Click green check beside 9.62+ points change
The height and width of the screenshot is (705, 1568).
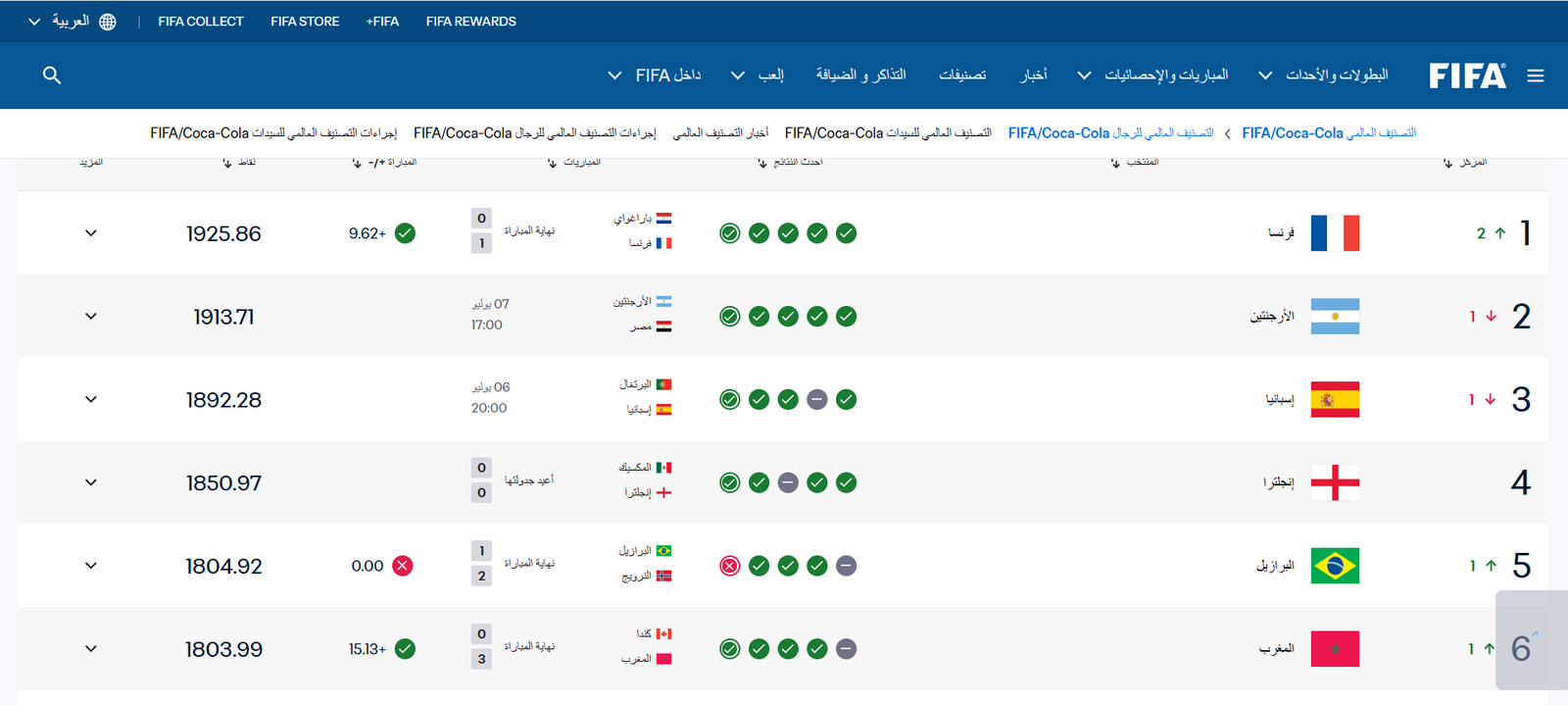tap(405, 233)
